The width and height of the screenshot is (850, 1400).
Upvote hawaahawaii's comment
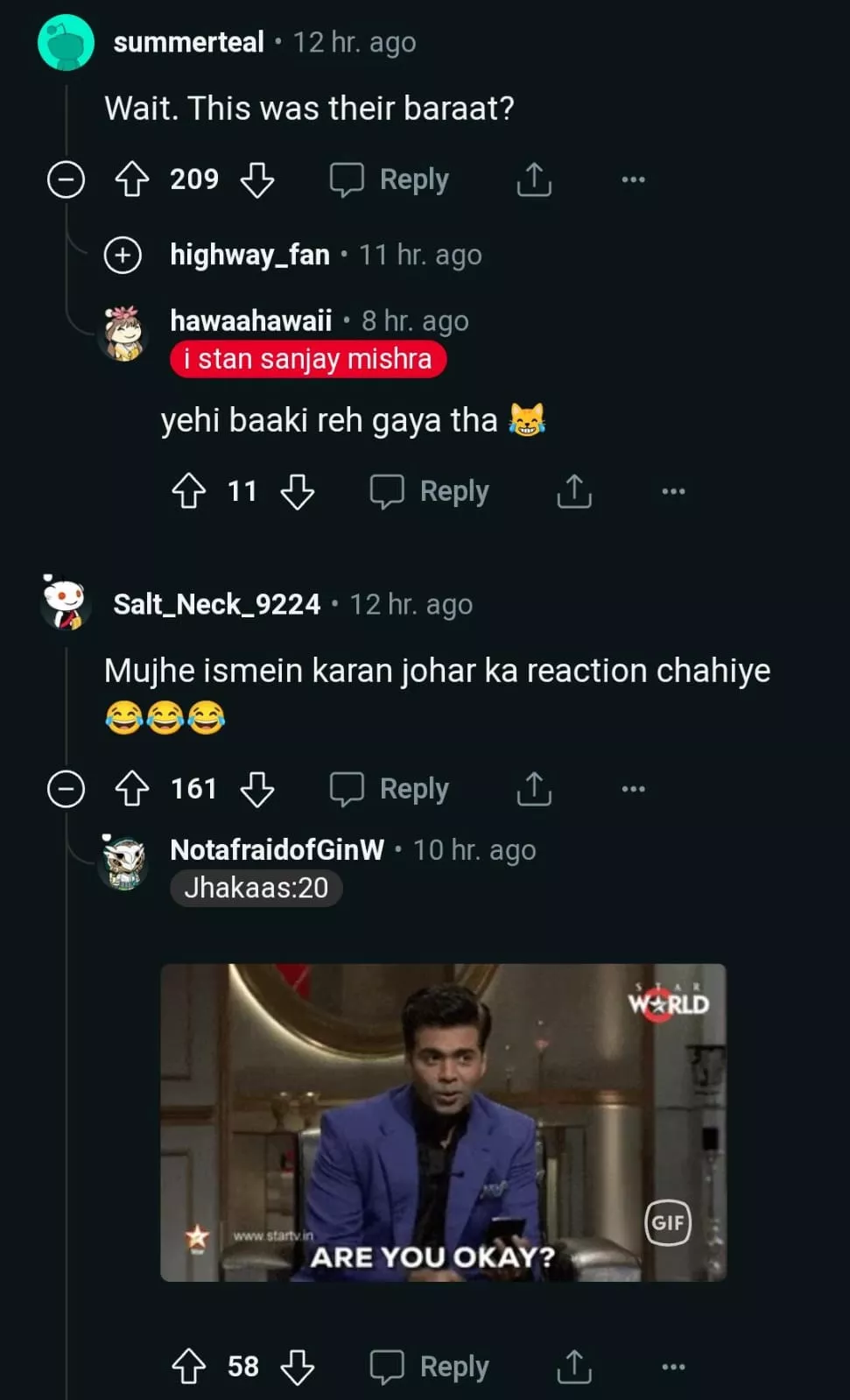189,491
